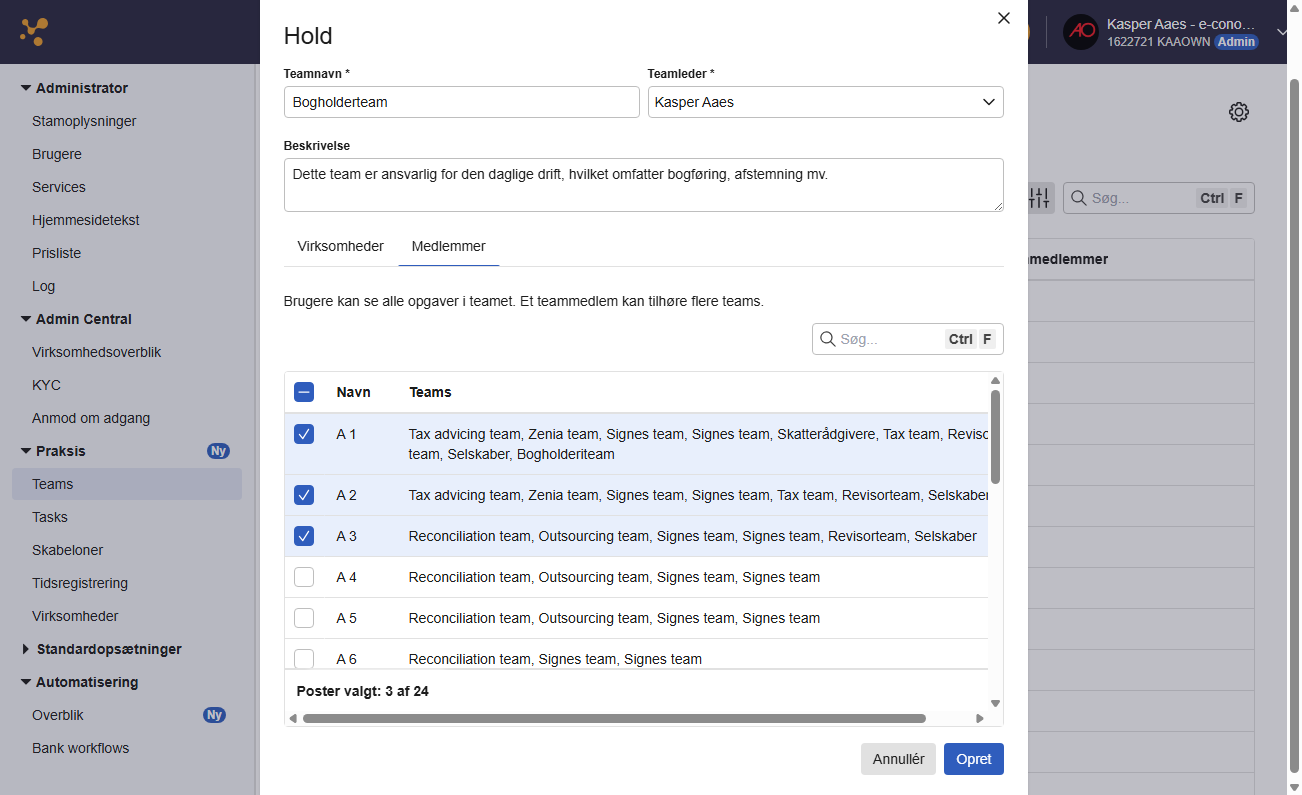Click the members table scroll-down arrow
This screenshot has height=795, width=1302.
pyautogui.click(x=995, y=703)
